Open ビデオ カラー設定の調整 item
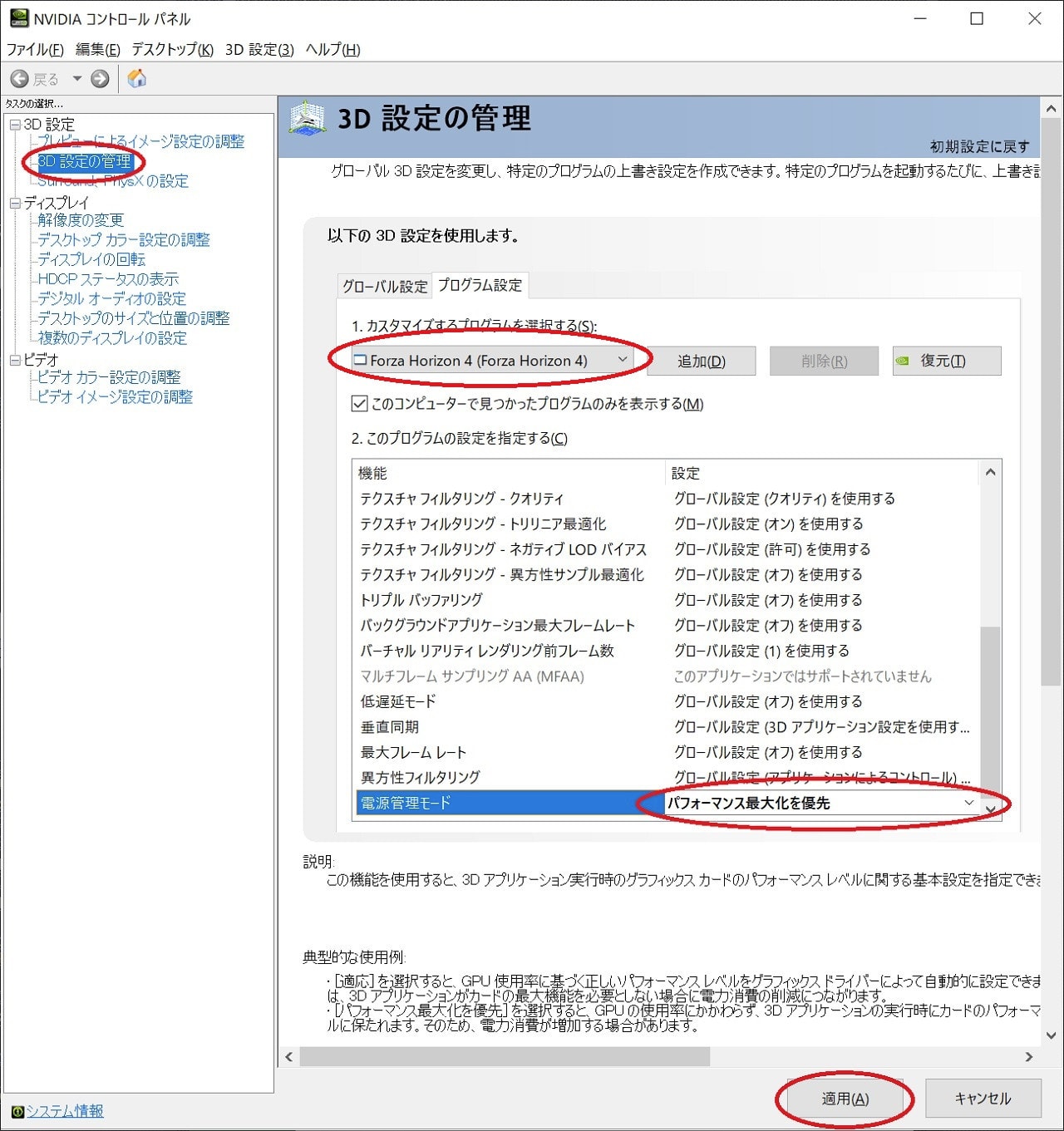Screen dimensions: 1064x1131 tap(109, 377)
